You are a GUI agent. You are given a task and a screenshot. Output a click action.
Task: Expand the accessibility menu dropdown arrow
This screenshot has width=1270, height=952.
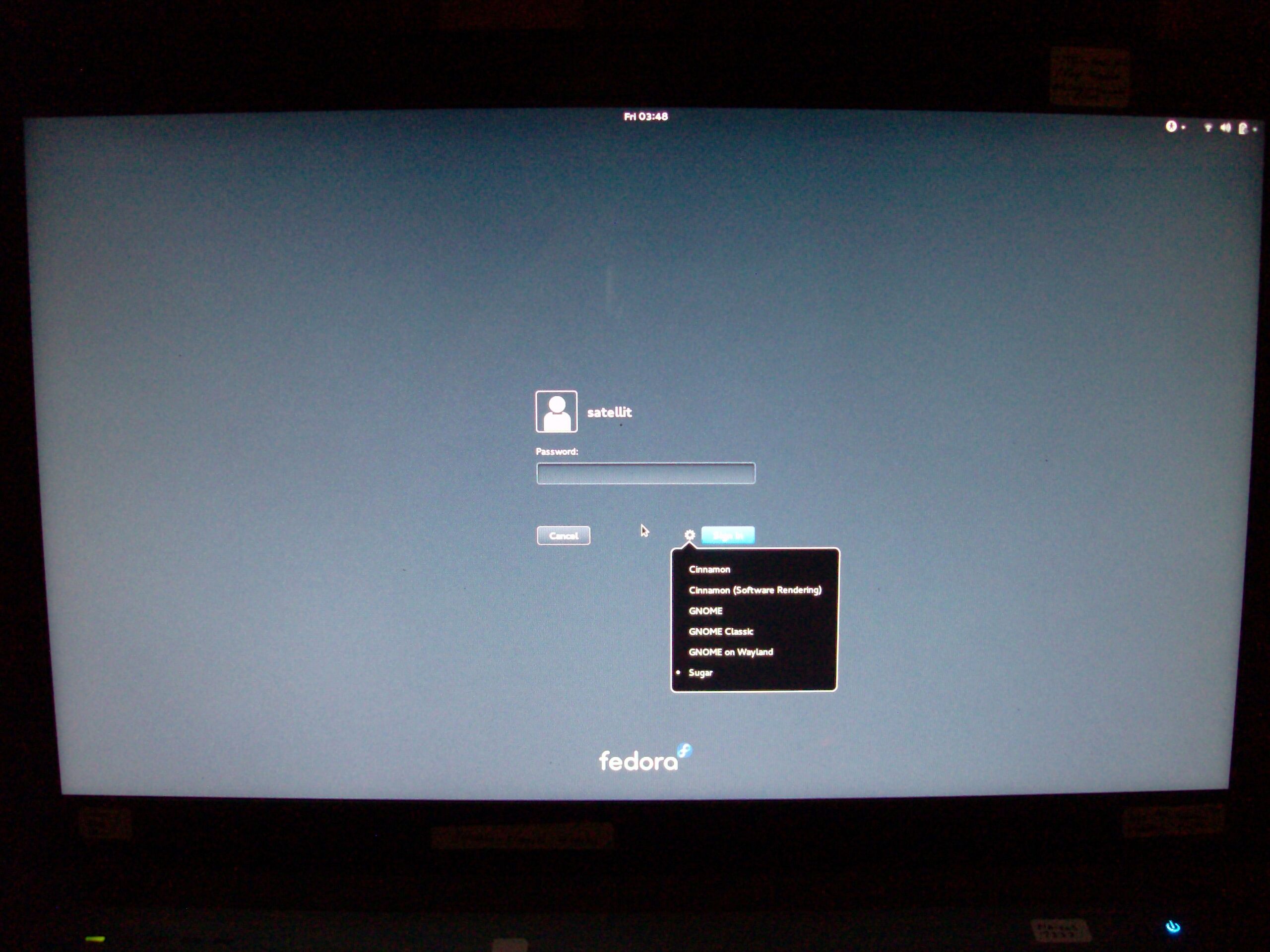(1184, 128)
